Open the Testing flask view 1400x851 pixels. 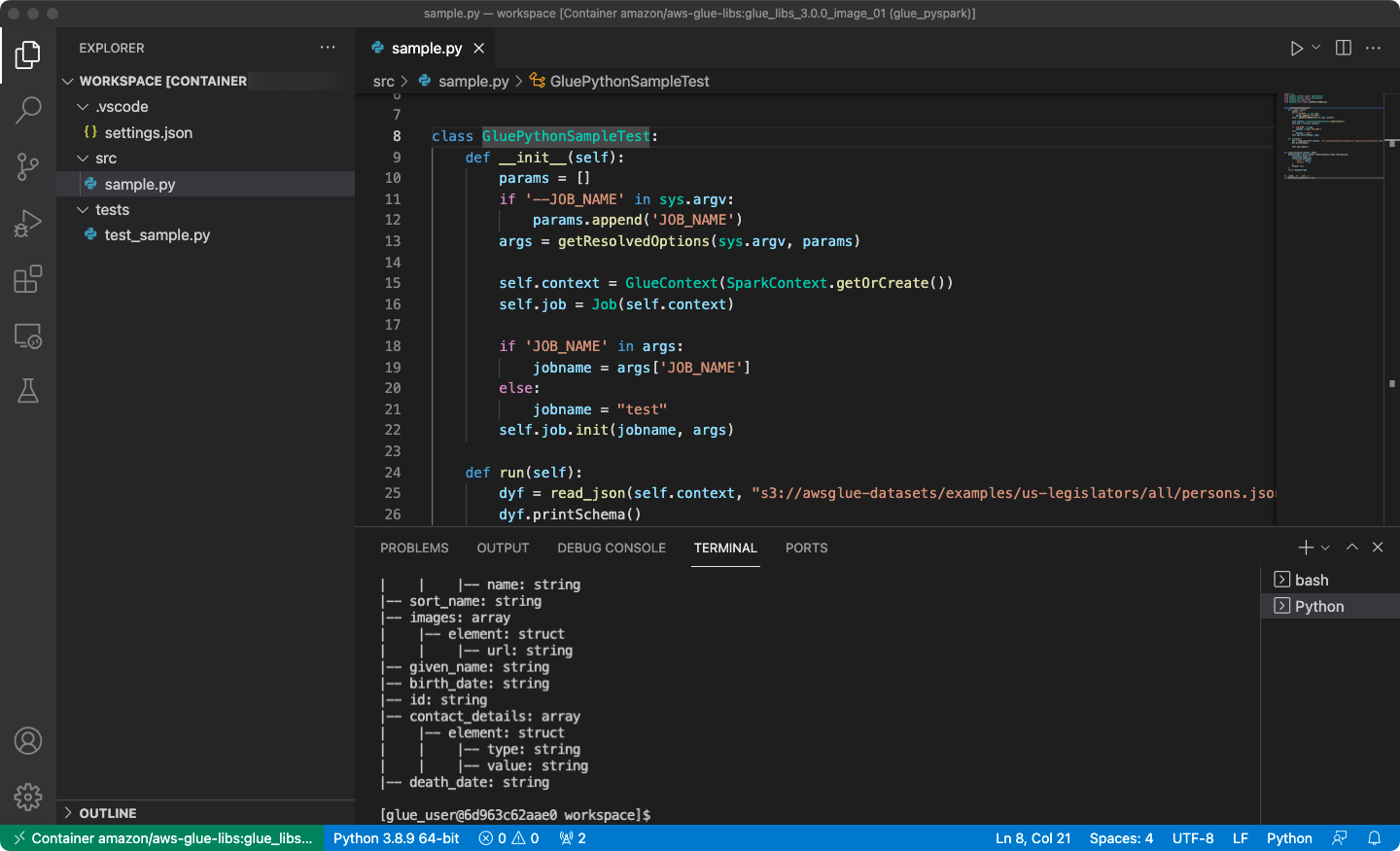28,391
